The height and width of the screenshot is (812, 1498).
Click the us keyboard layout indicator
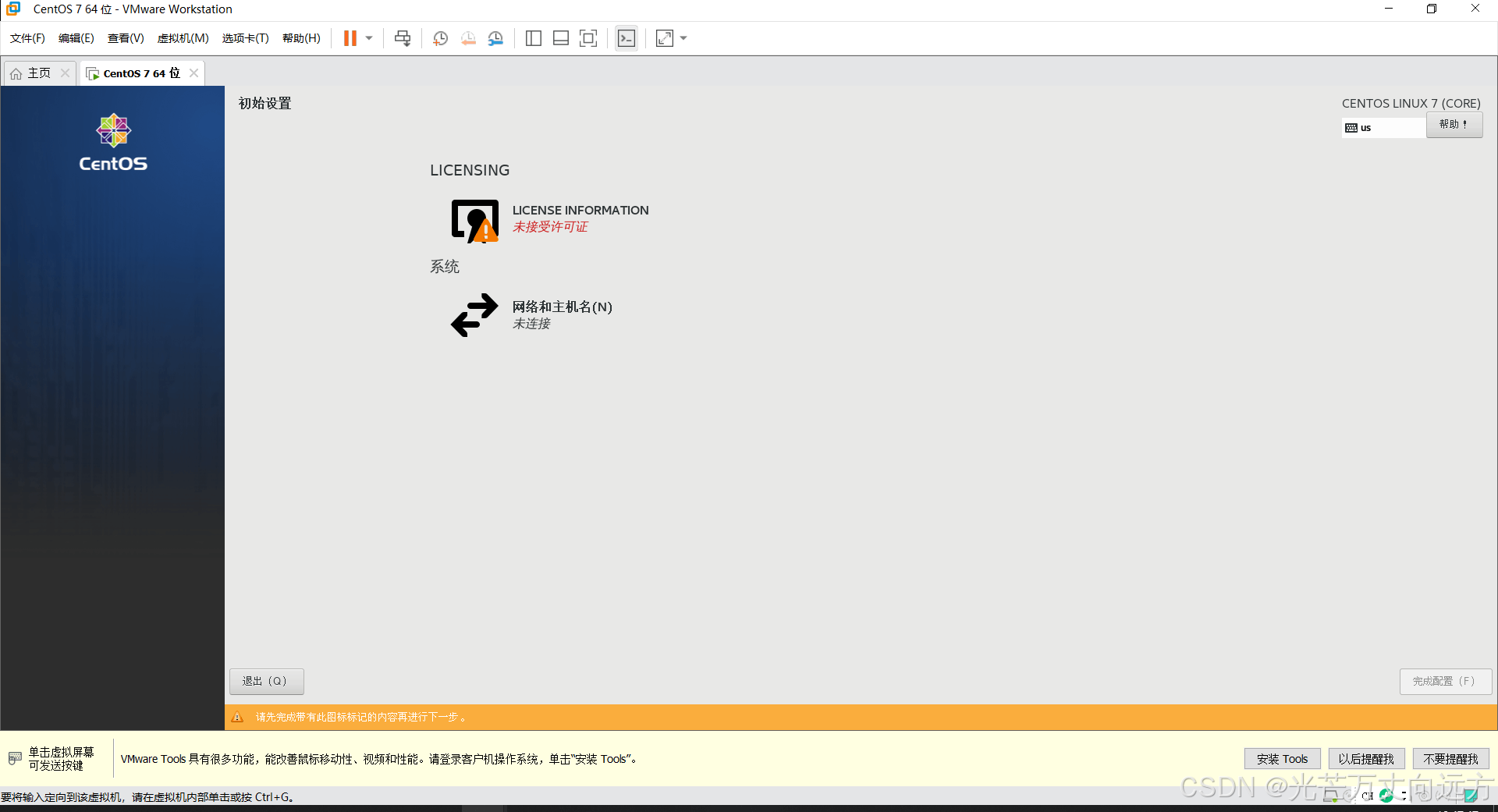[1383, 128]
